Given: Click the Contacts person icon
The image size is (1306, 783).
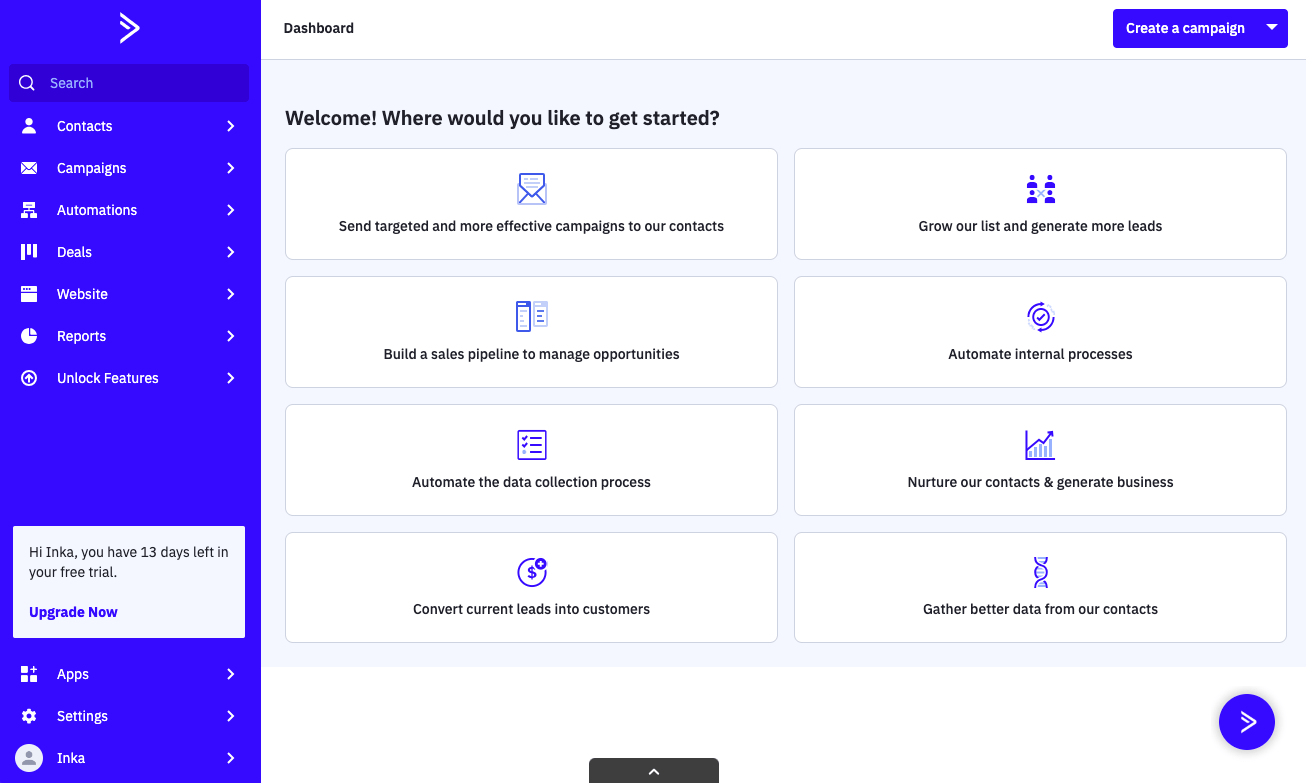Looking at the screenshot, I should [x=29, y=126].
